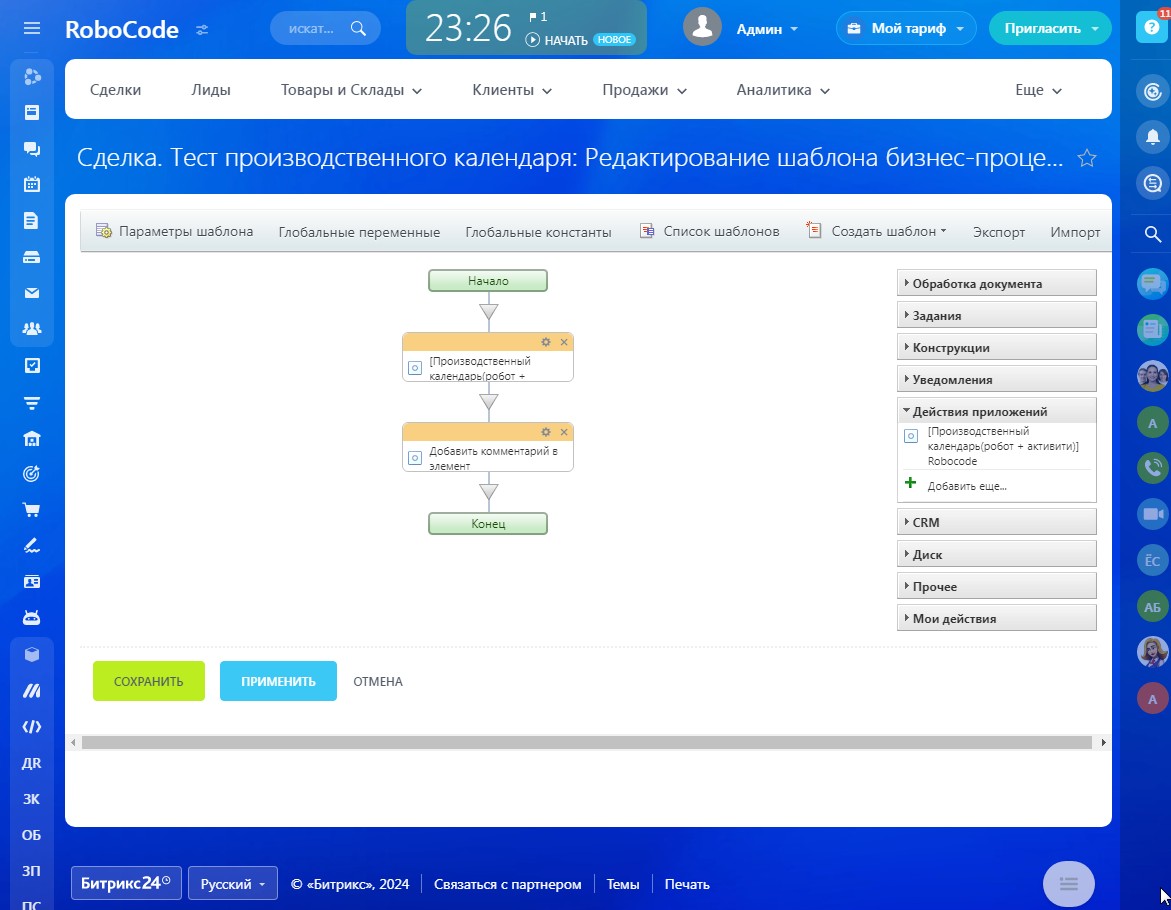Open settings gear of Добавить комментарий activity
The image size is (1171, 910).
coord(546,432)
